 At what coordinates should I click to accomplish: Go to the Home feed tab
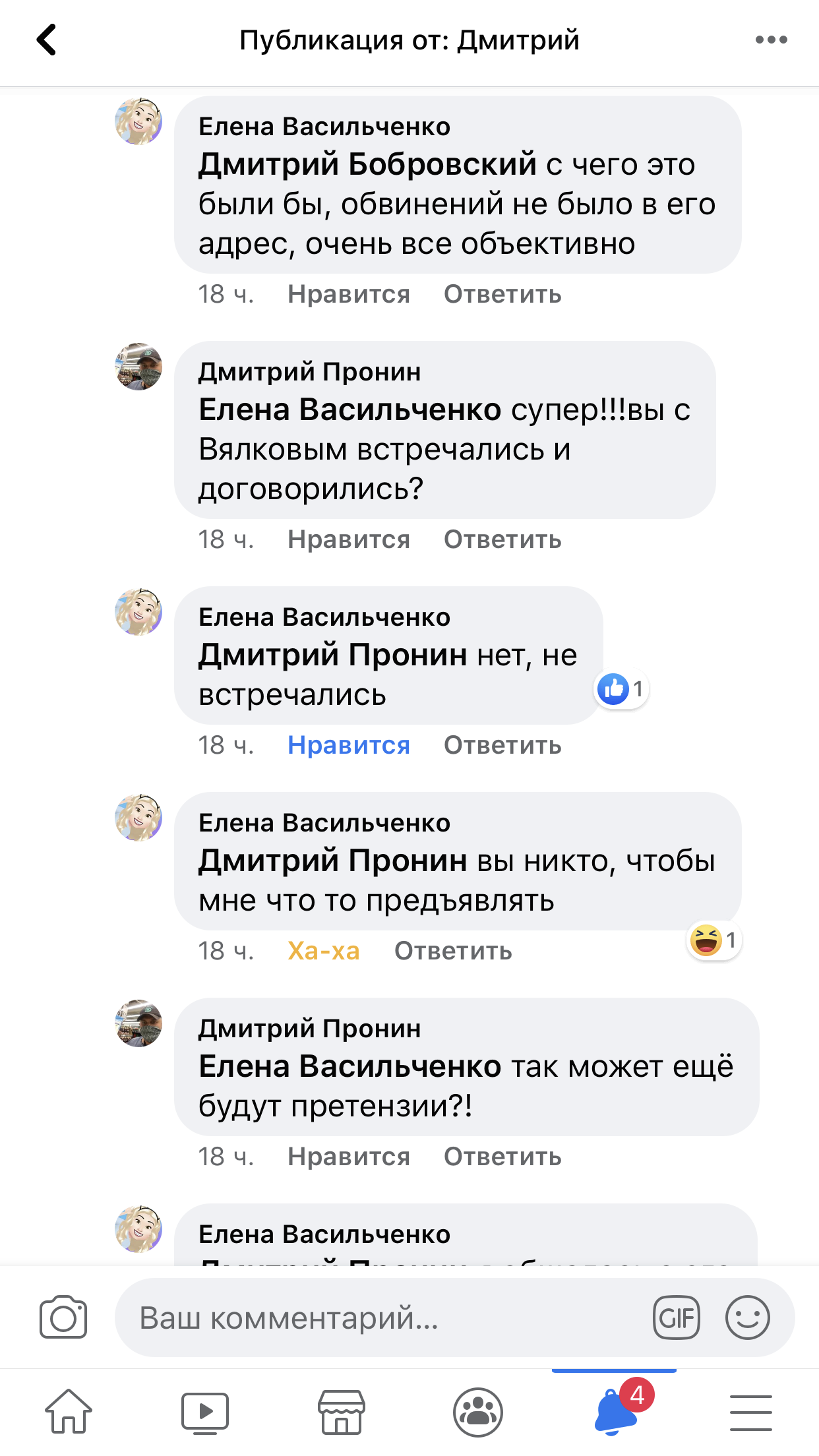pyautogui.click(x=69, y=1411)
